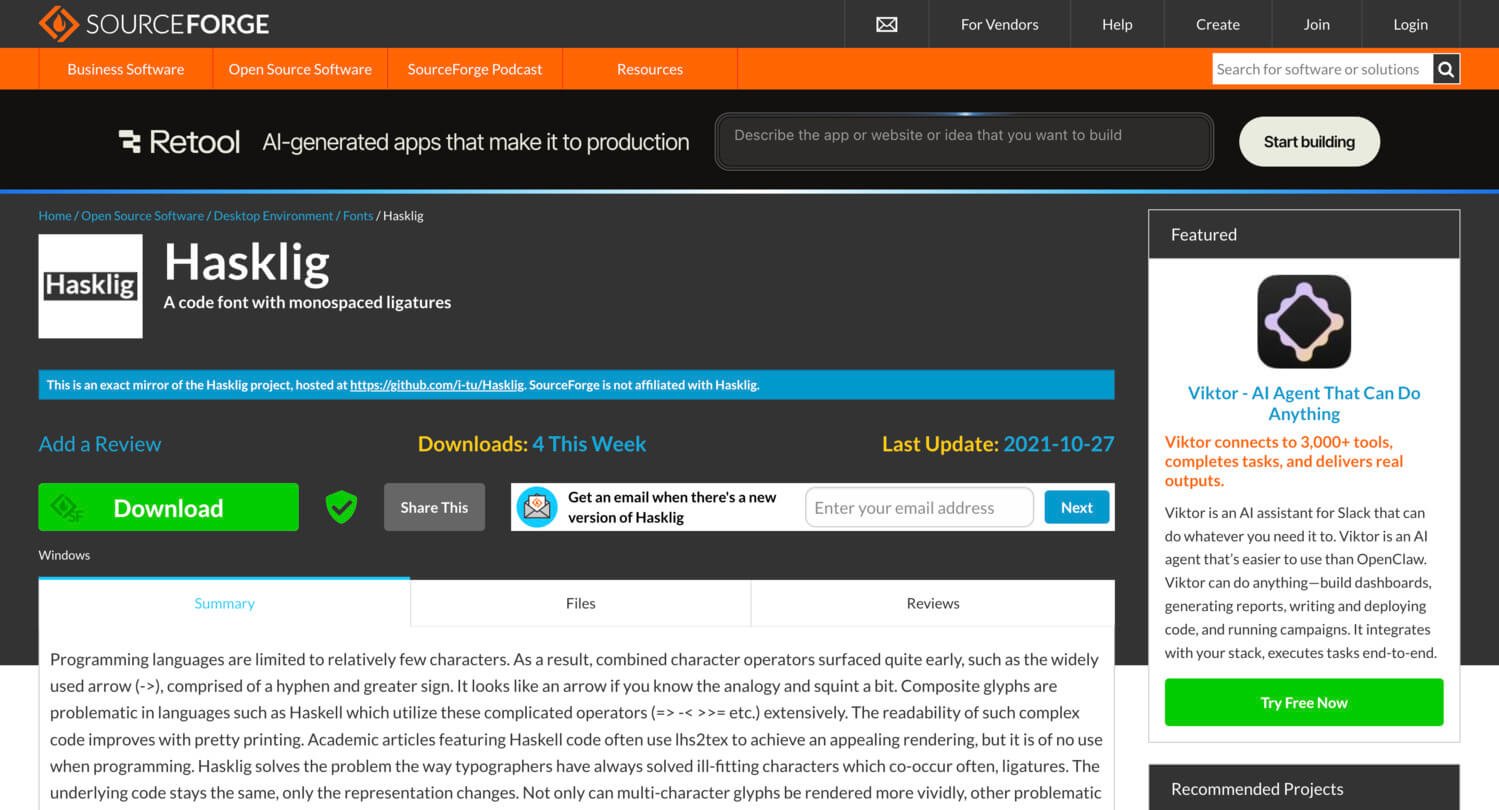Open the envelope mail icon in header
Image resolution: width=1499 pixels, height=810 pixels.
[887, 24]
